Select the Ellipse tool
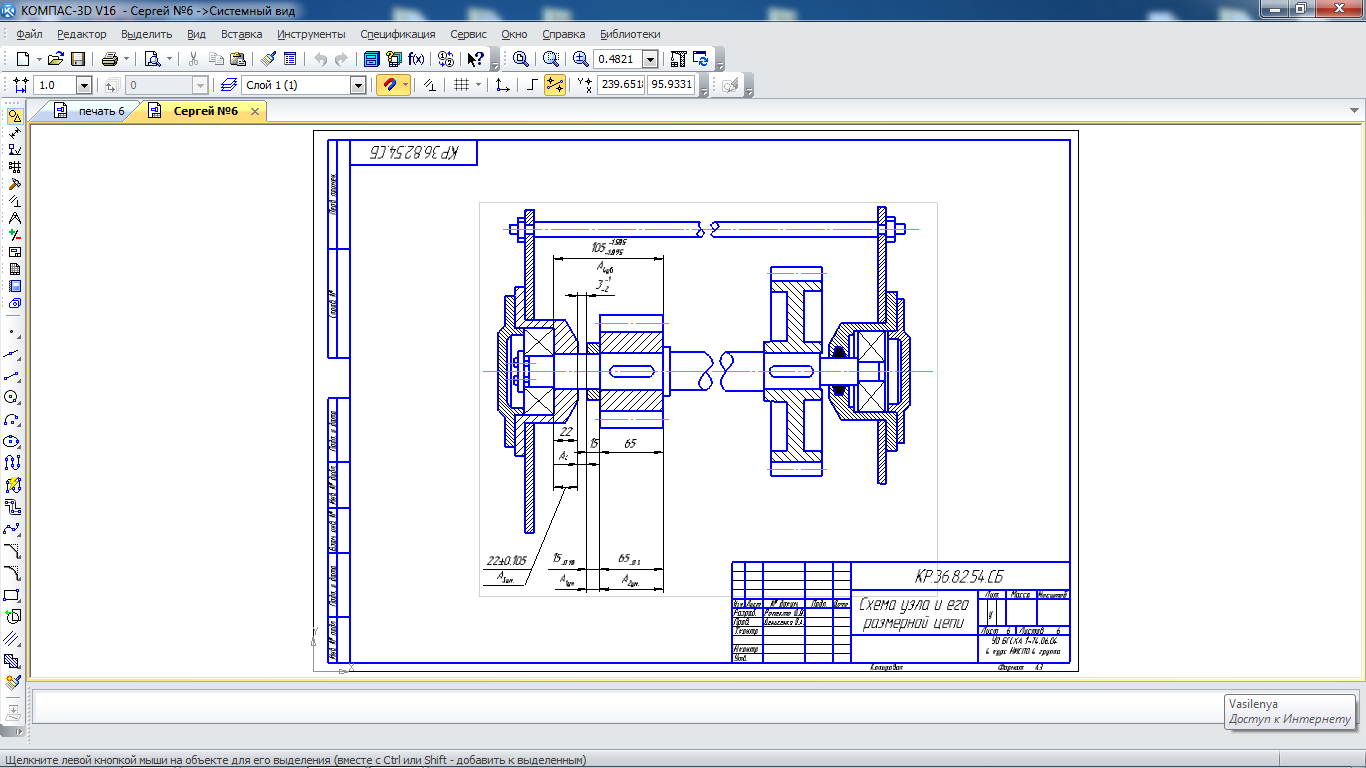Image resolution: width=1366 pixels, height=768 pixels. coord(13,441)
